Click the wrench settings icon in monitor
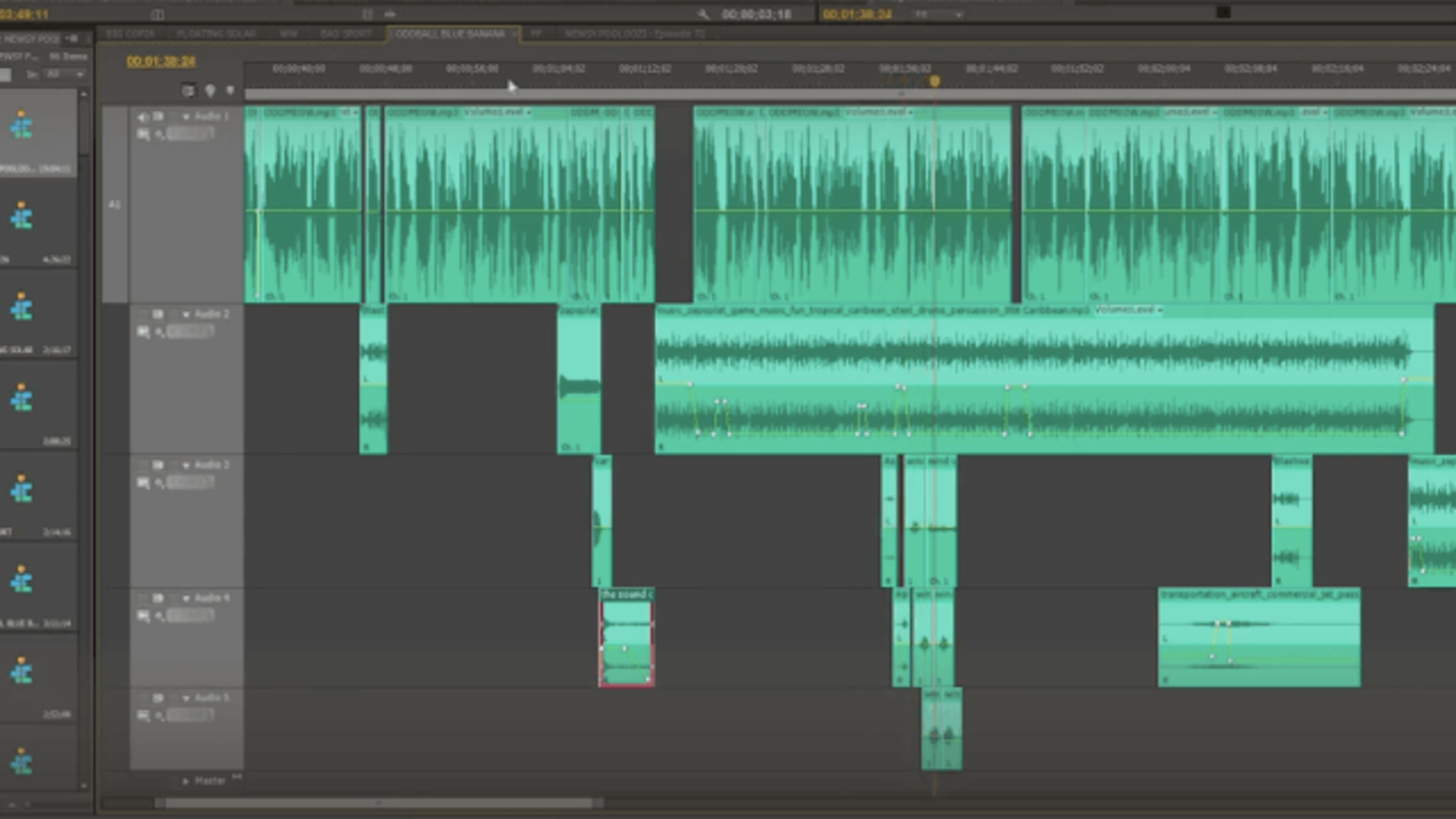The image size is (1456, 819). (x=703, y=14)
